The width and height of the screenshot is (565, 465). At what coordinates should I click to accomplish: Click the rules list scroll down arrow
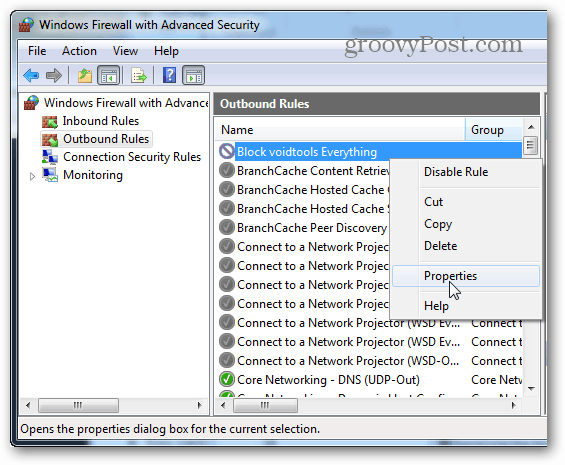pos(531,389)
